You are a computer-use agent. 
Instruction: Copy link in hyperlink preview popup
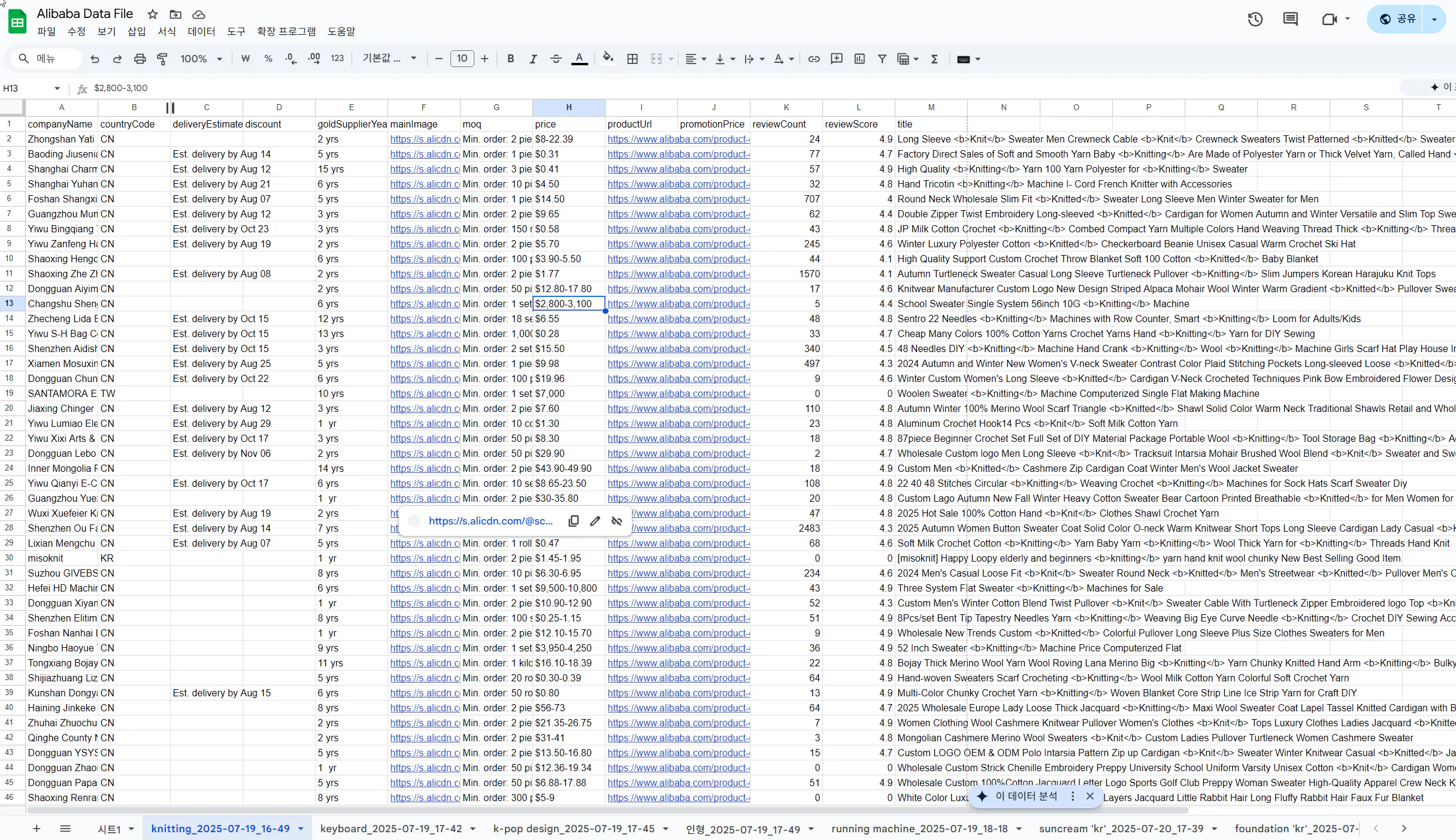tap(573, 521)
